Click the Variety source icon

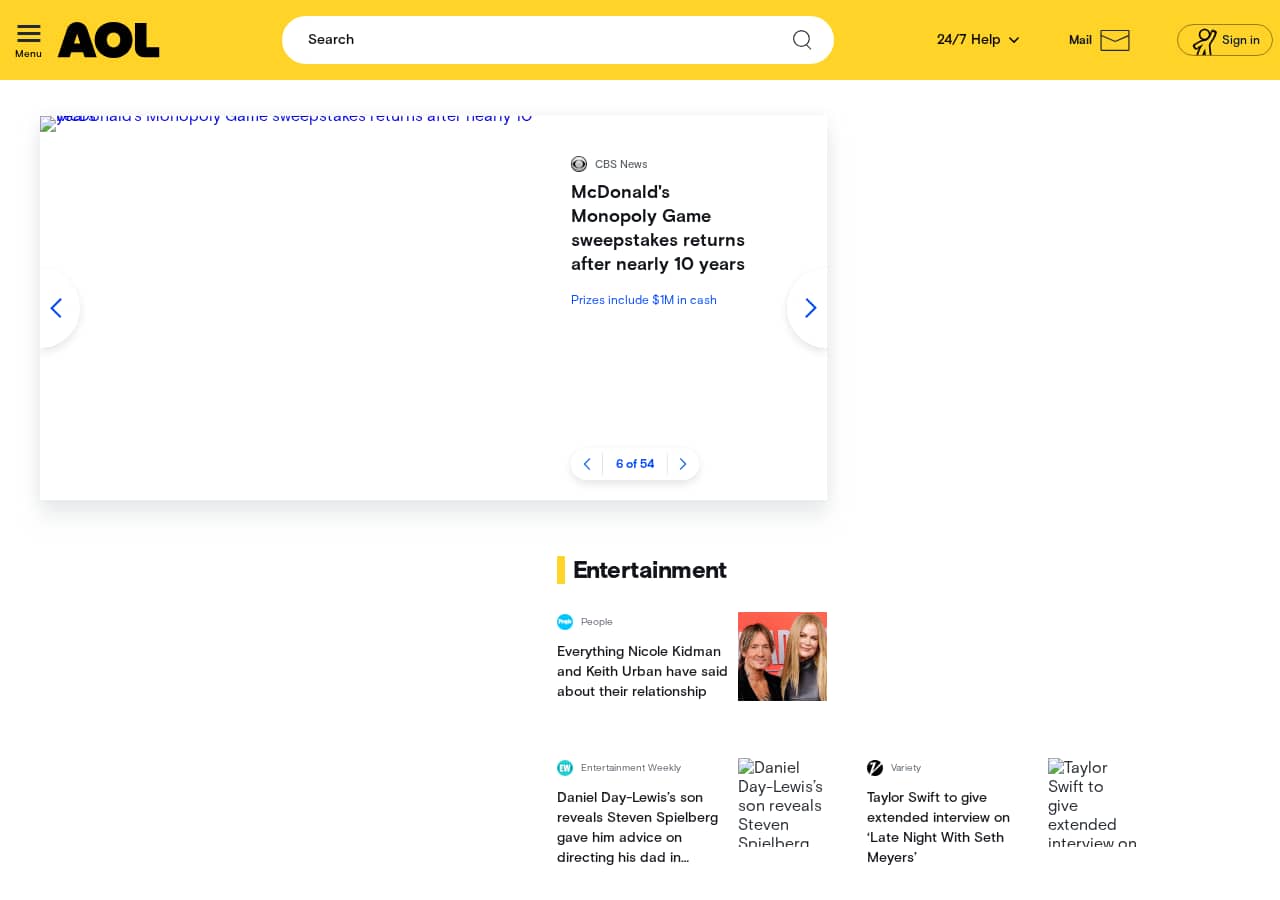pos(875,768)
